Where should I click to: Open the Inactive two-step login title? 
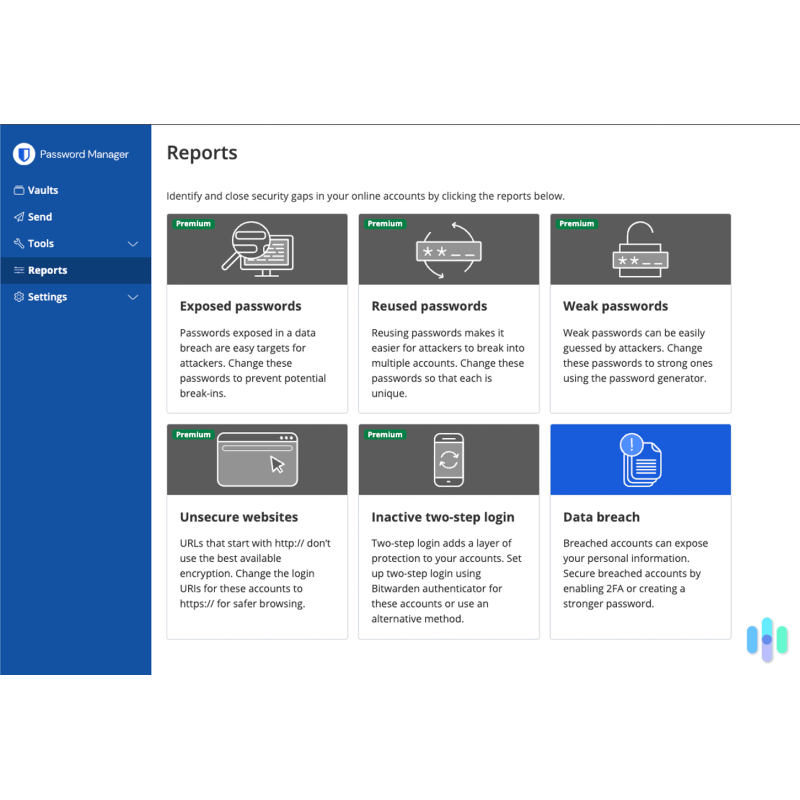pyautogui.click(x=443, y=517)
